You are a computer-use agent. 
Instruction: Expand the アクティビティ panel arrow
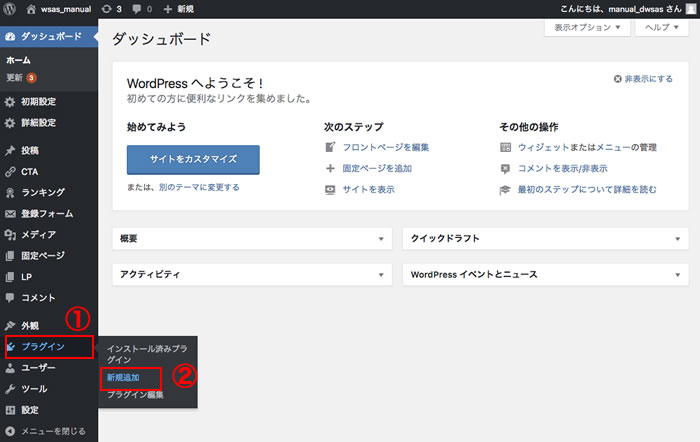[381, 275]
